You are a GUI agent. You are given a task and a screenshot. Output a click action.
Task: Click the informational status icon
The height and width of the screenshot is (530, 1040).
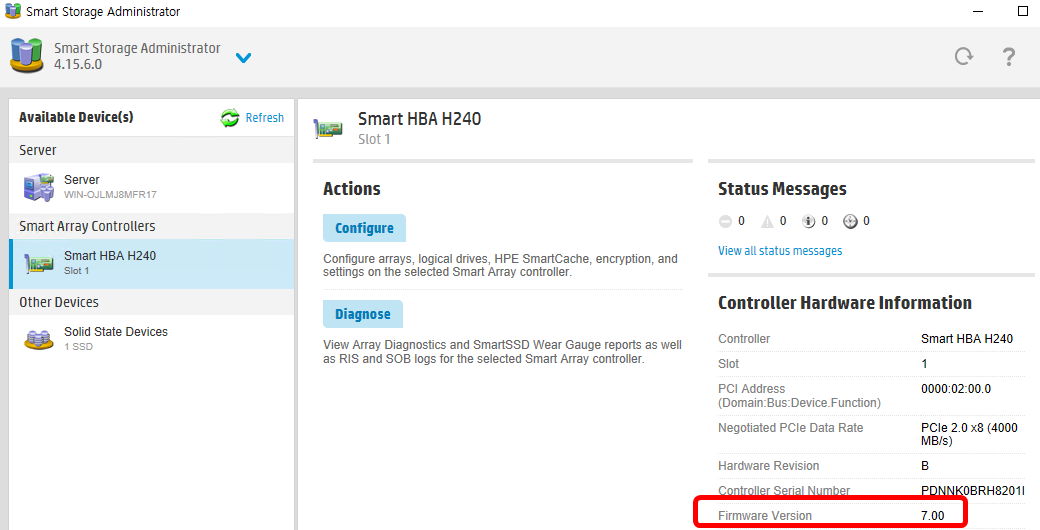click(x=809, y=222)
